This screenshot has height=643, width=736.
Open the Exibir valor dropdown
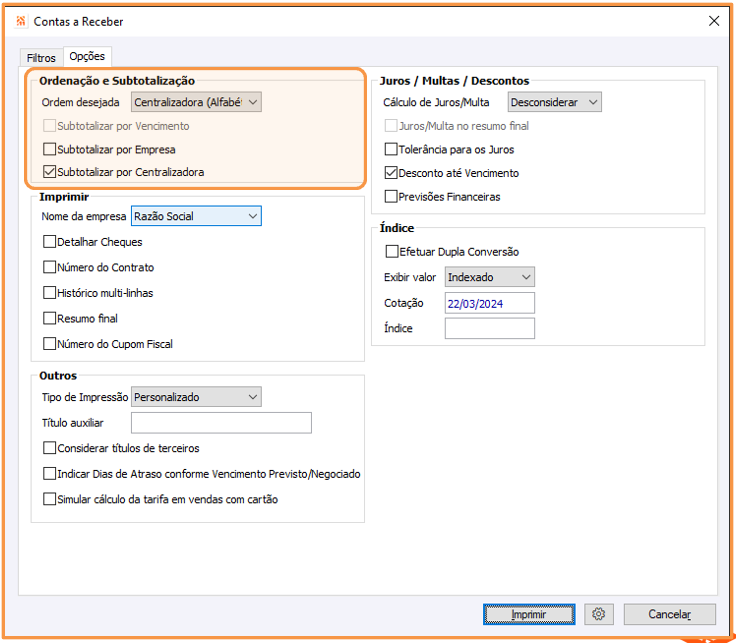click(x=490, y=277)
